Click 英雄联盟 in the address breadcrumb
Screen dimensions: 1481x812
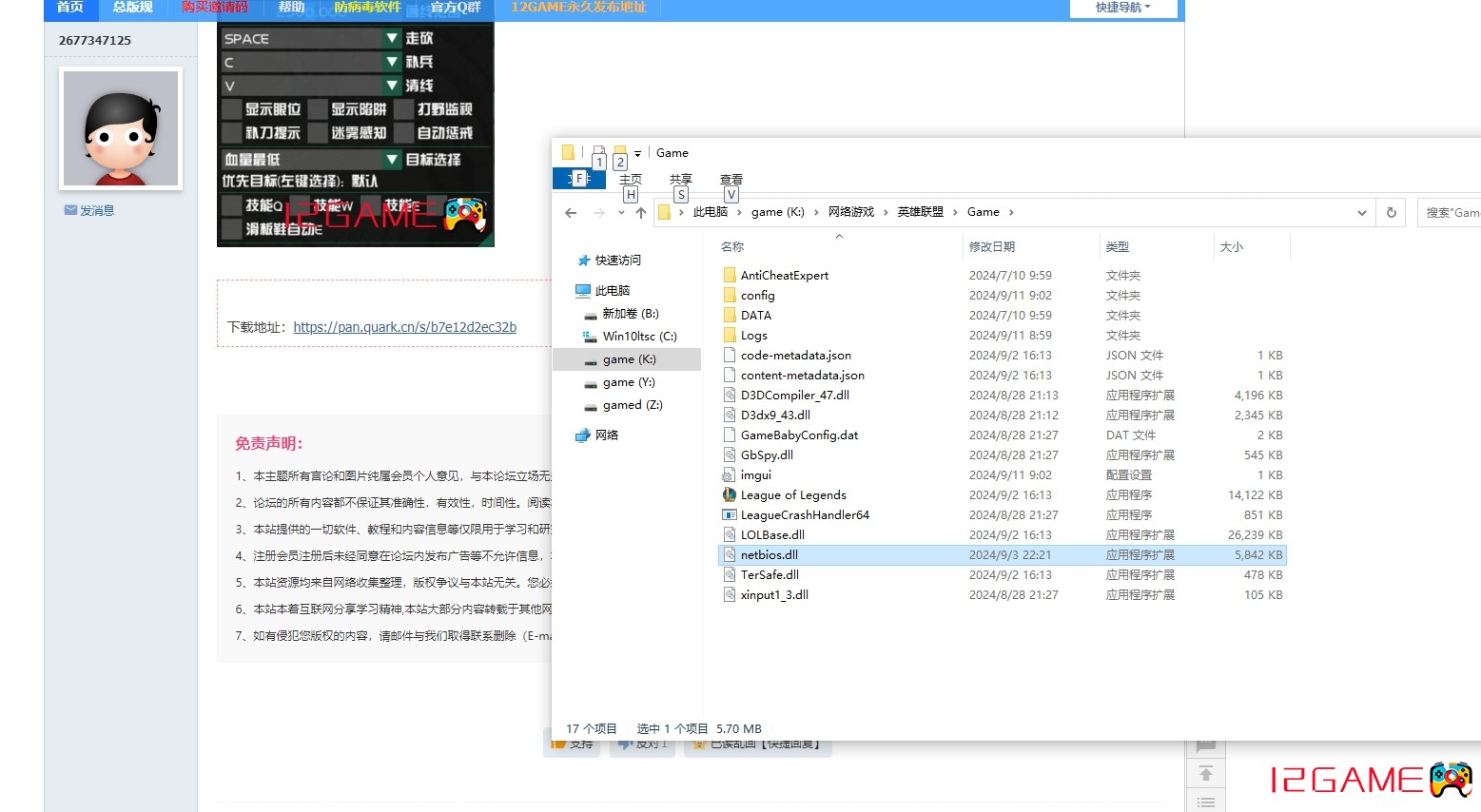921,212
